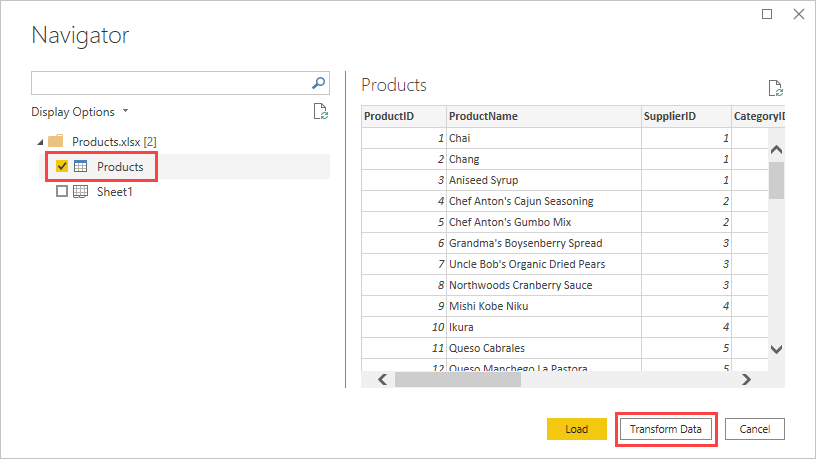Viewport: 816px width, 459px height.
Task: Collapse the Products.xlsx tree node
Action: pos(39,141)
